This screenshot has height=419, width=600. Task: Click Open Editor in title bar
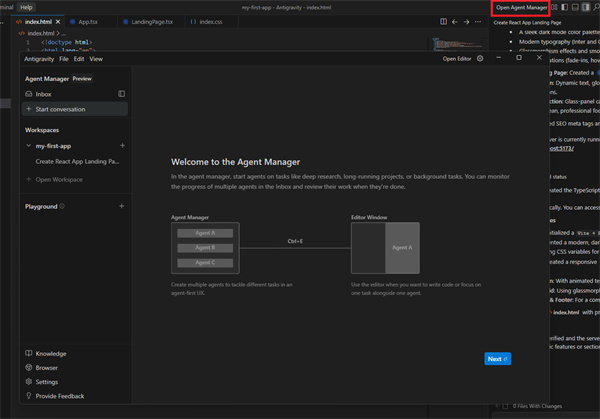(457, 59)
